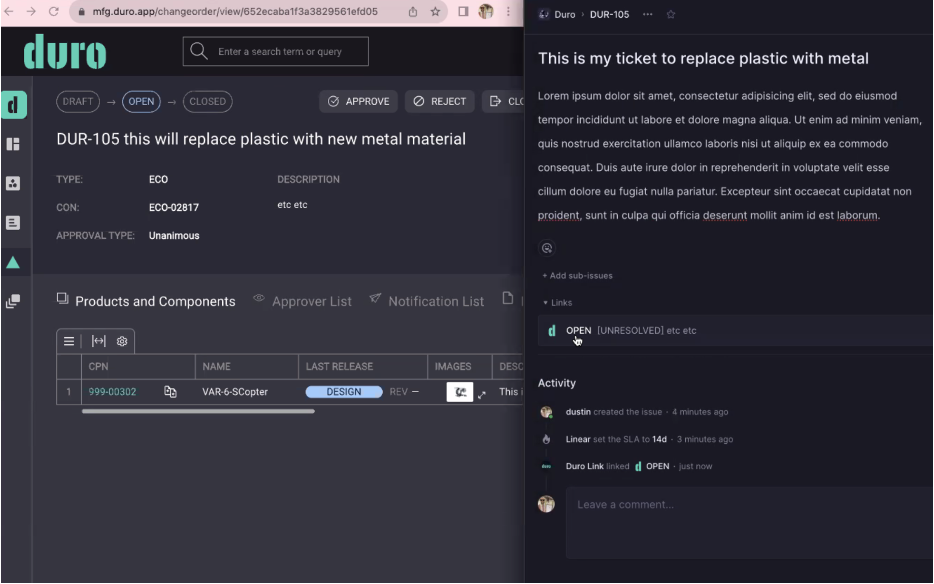Click the table settings gear icon
Screen dimensions: 934x584
(122, 341)
